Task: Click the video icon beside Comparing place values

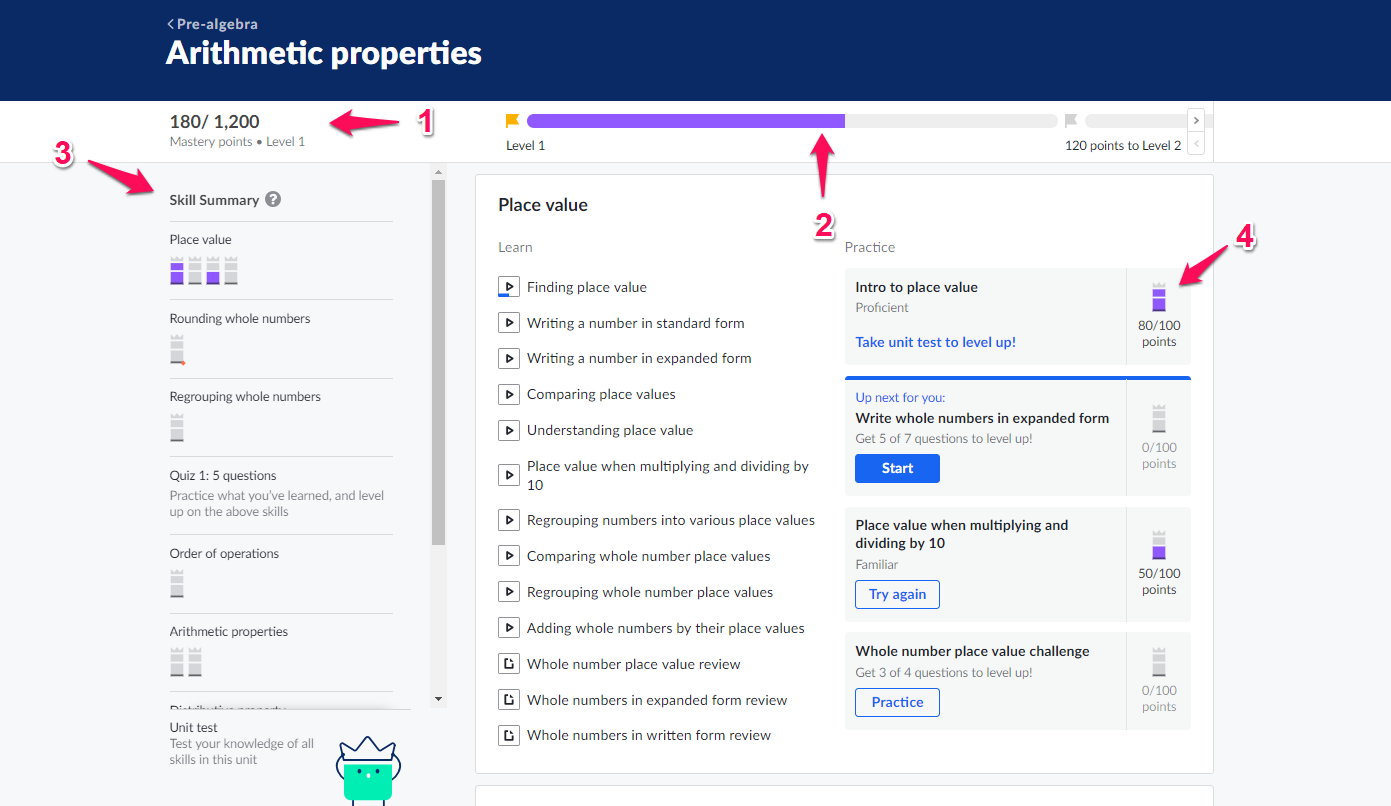Action: [508, 394]
